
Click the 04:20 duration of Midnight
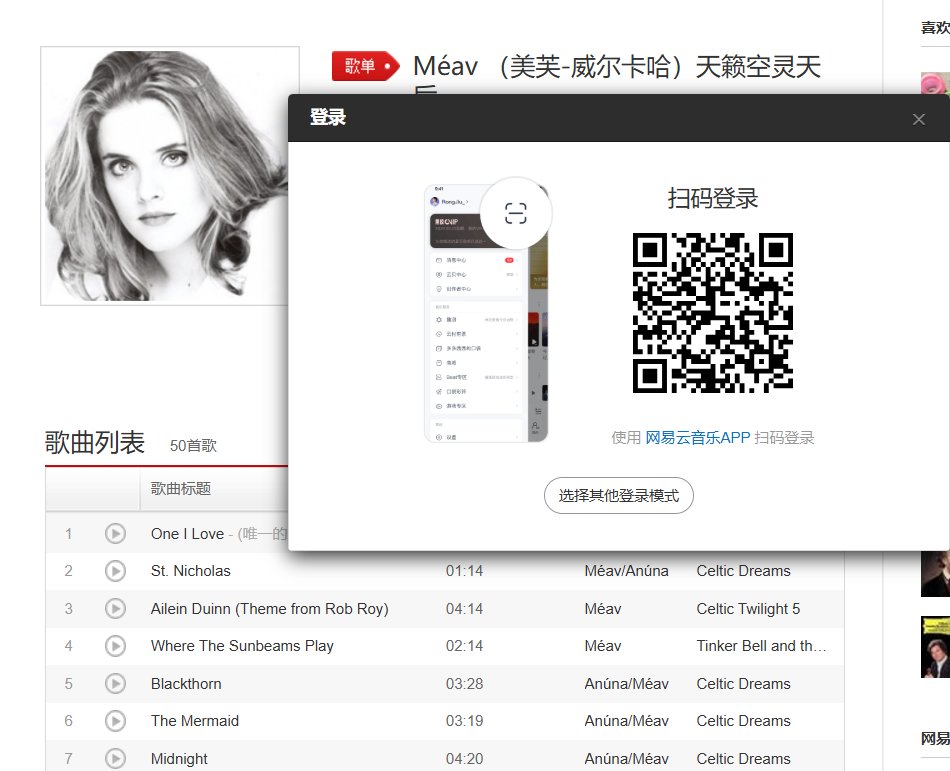click(x=465, y=759)
